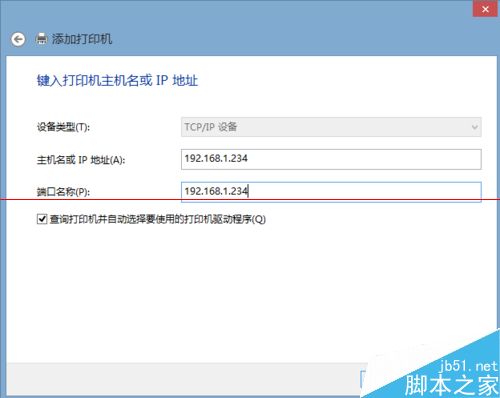Click the printer icon beside 添加打印机

[42, 39]
